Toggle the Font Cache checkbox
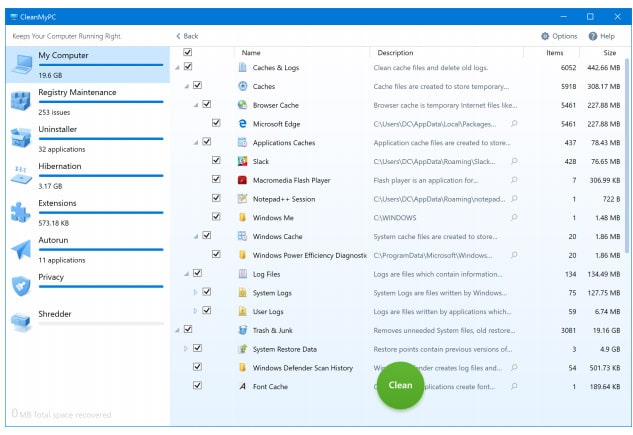Viewport: 633px width, 435px height. pyautogui.click(x=197, y=385)
